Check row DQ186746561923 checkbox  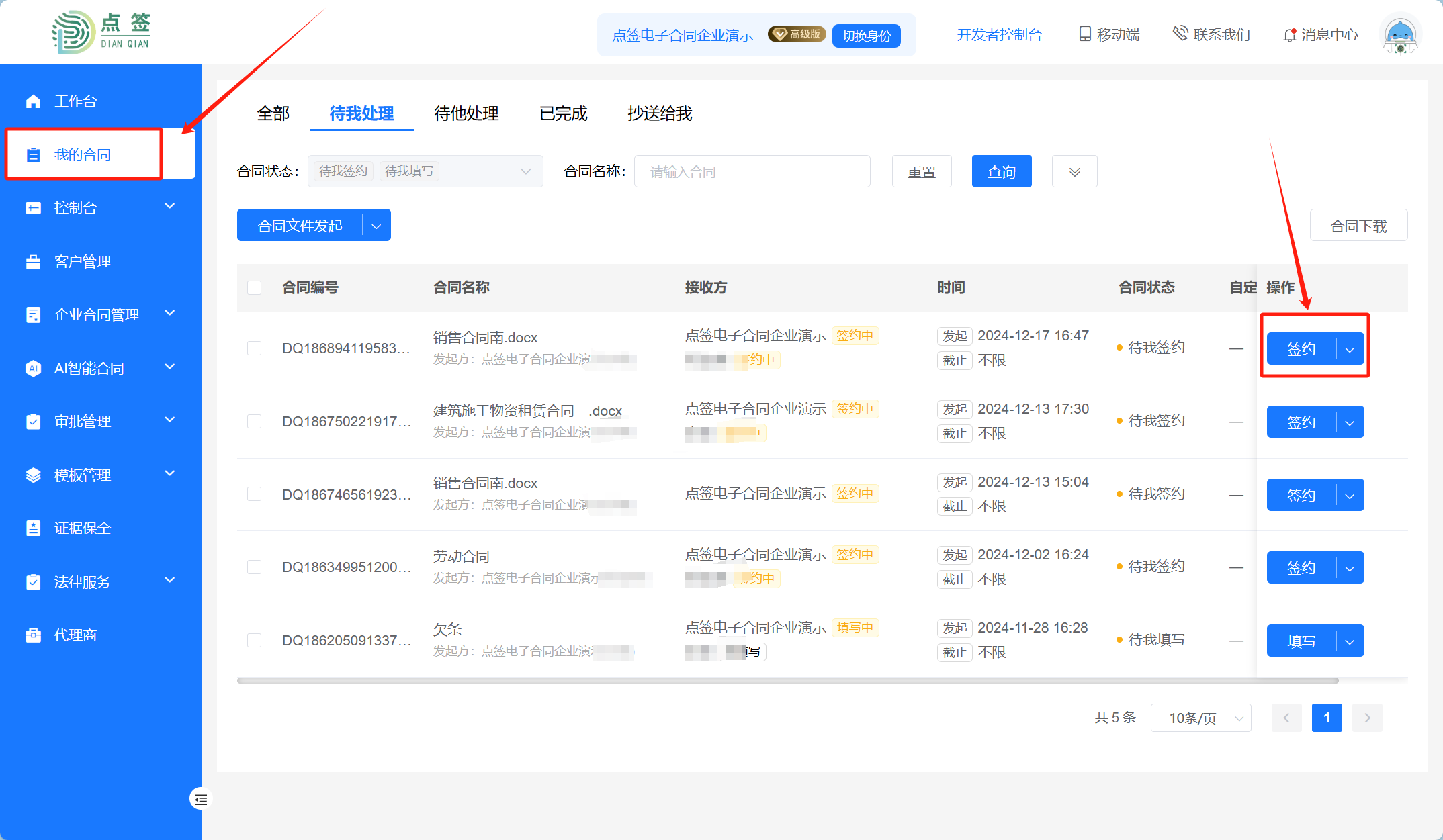[255, 494]
